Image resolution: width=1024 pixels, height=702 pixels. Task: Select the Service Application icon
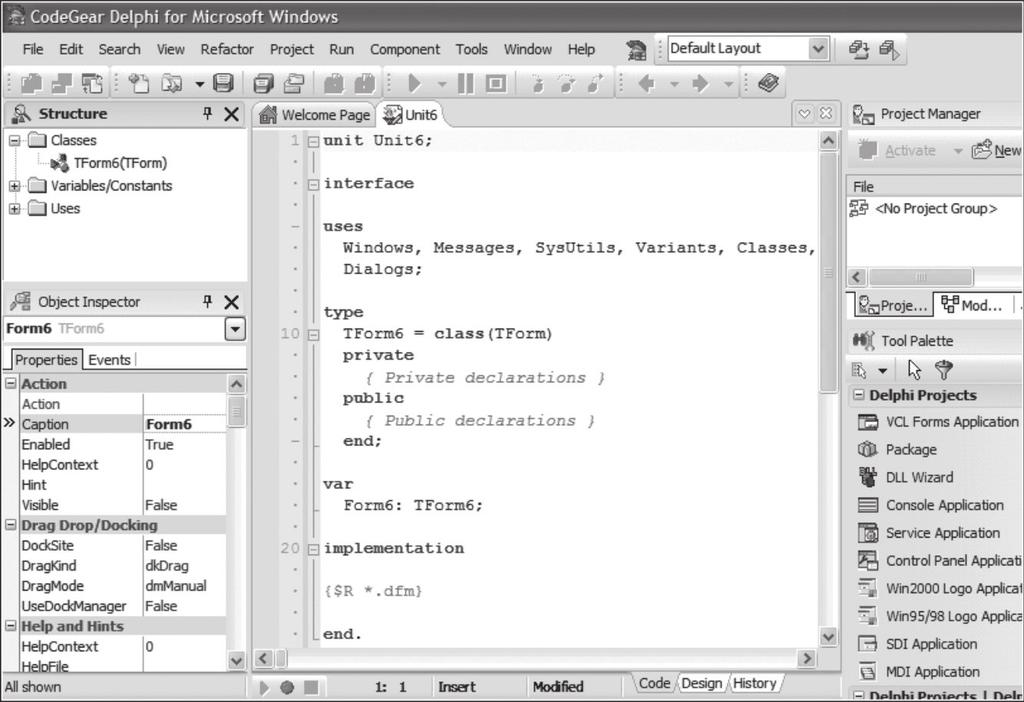point(867,533)
